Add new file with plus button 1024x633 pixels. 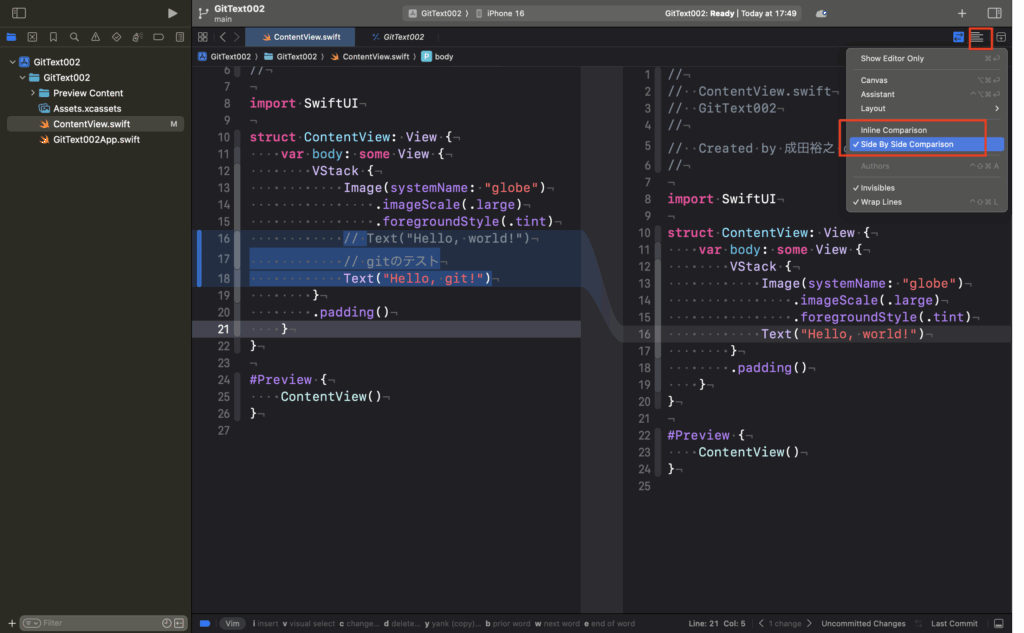(x=12, y=623)
